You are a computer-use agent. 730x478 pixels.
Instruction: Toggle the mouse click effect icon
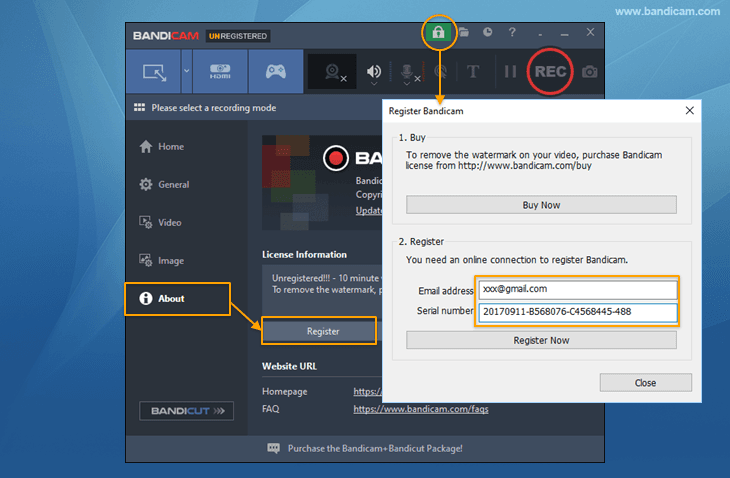(440, 72)
